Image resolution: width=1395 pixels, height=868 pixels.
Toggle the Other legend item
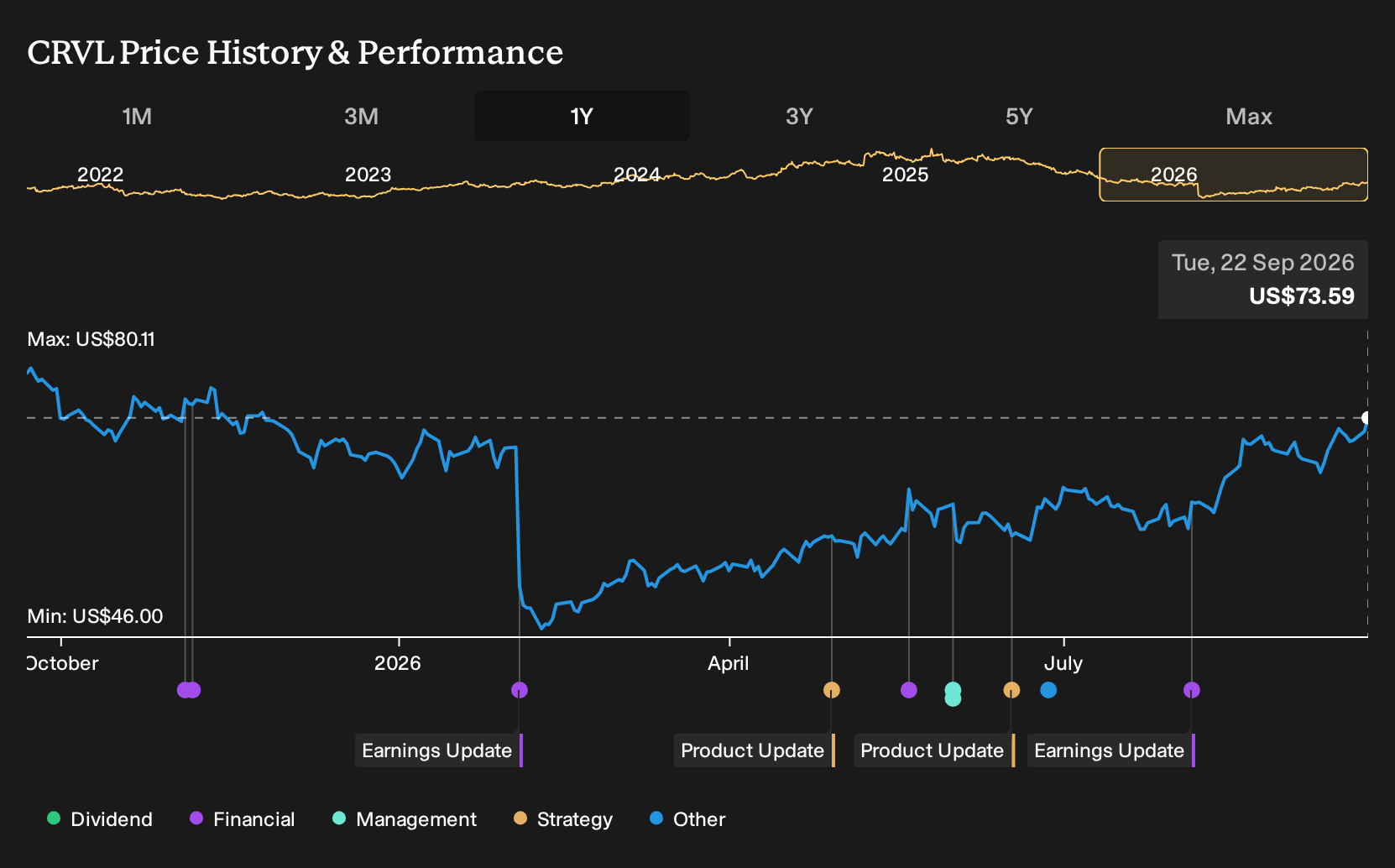687,819
